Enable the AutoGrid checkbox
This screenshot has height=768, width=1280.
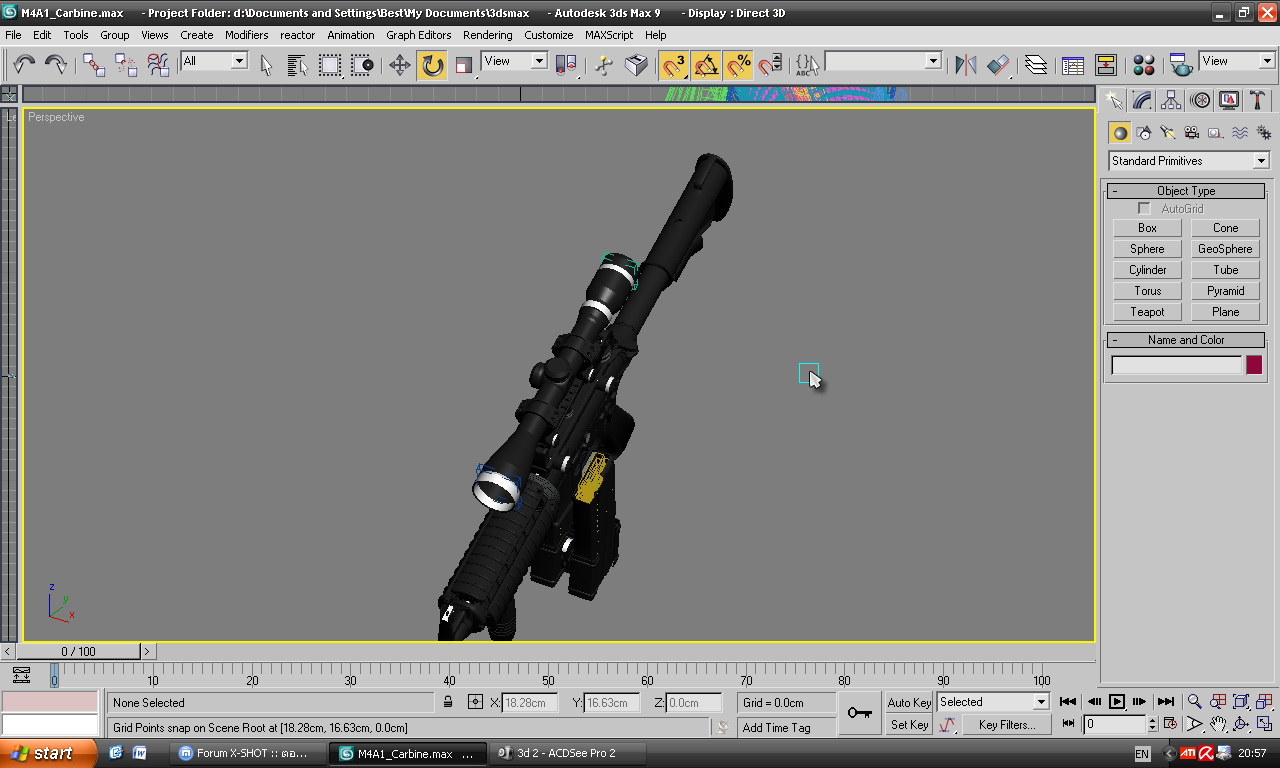(1144, 209)
